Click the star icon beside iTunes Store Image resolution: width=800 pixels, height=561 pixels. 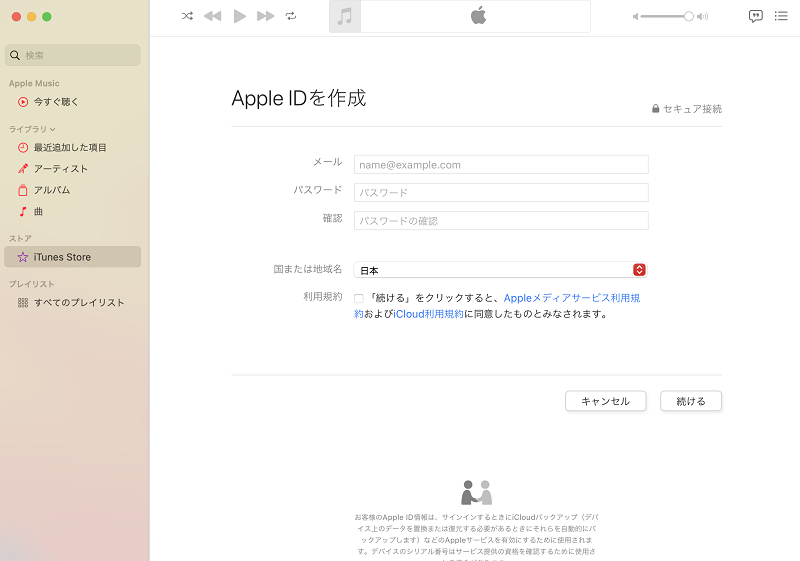pos(23,257)
